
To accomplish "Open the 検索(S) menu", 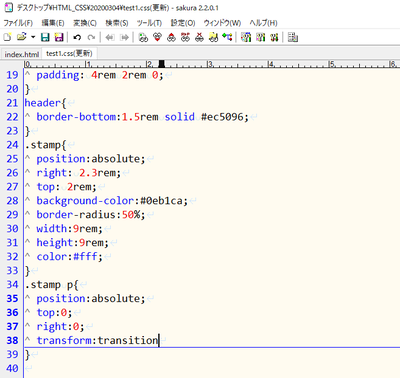I will click(117, 23).
